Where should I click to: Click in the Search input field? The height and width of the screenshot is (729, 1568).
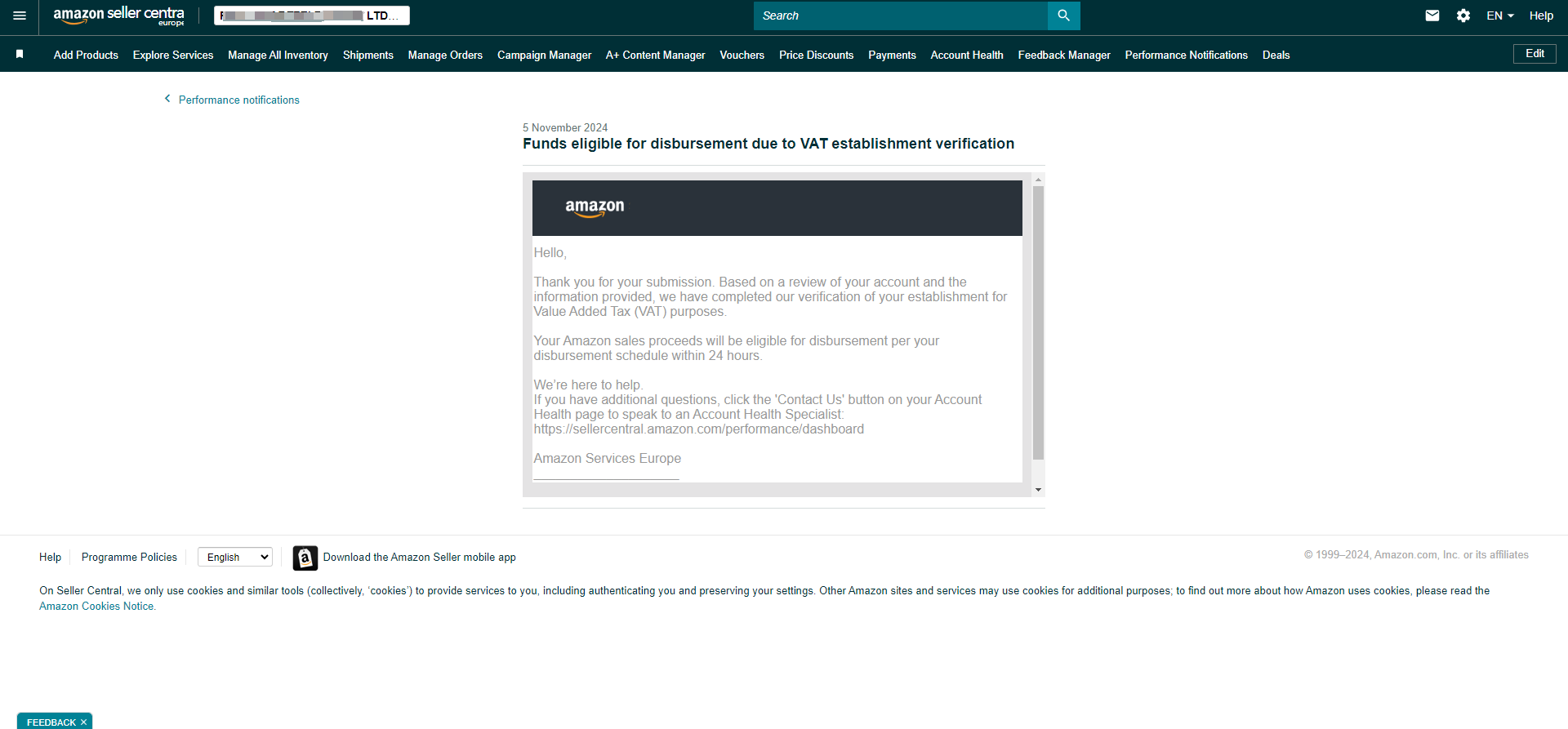tap(900, 16)
